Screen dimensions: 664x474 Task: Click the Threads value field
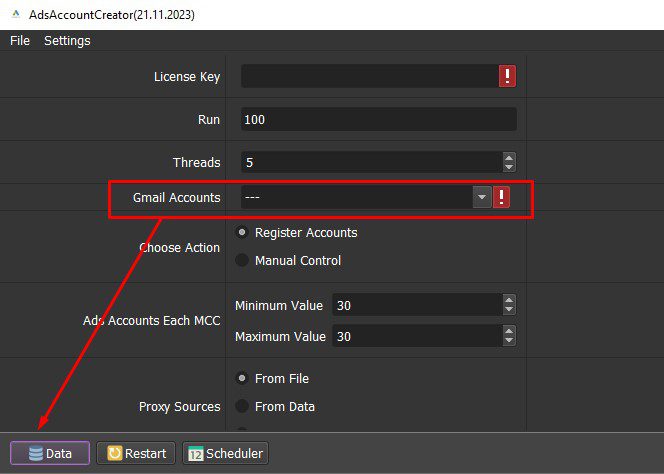click(372, 162)
